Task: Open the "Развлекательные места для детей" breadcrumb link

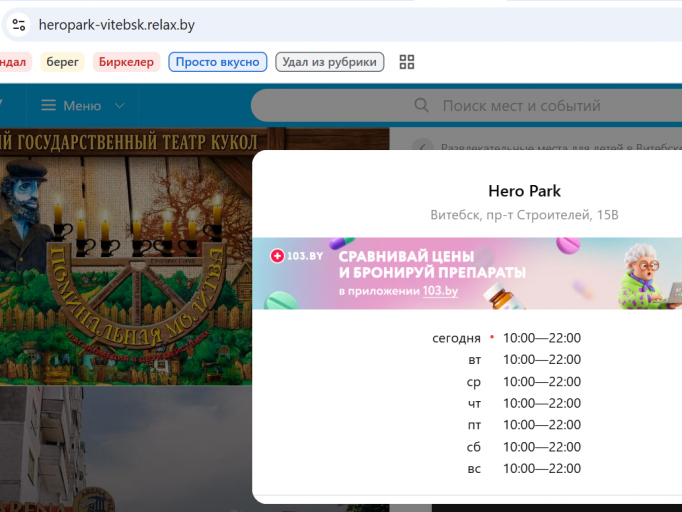Action: click(x=561, y=147)
